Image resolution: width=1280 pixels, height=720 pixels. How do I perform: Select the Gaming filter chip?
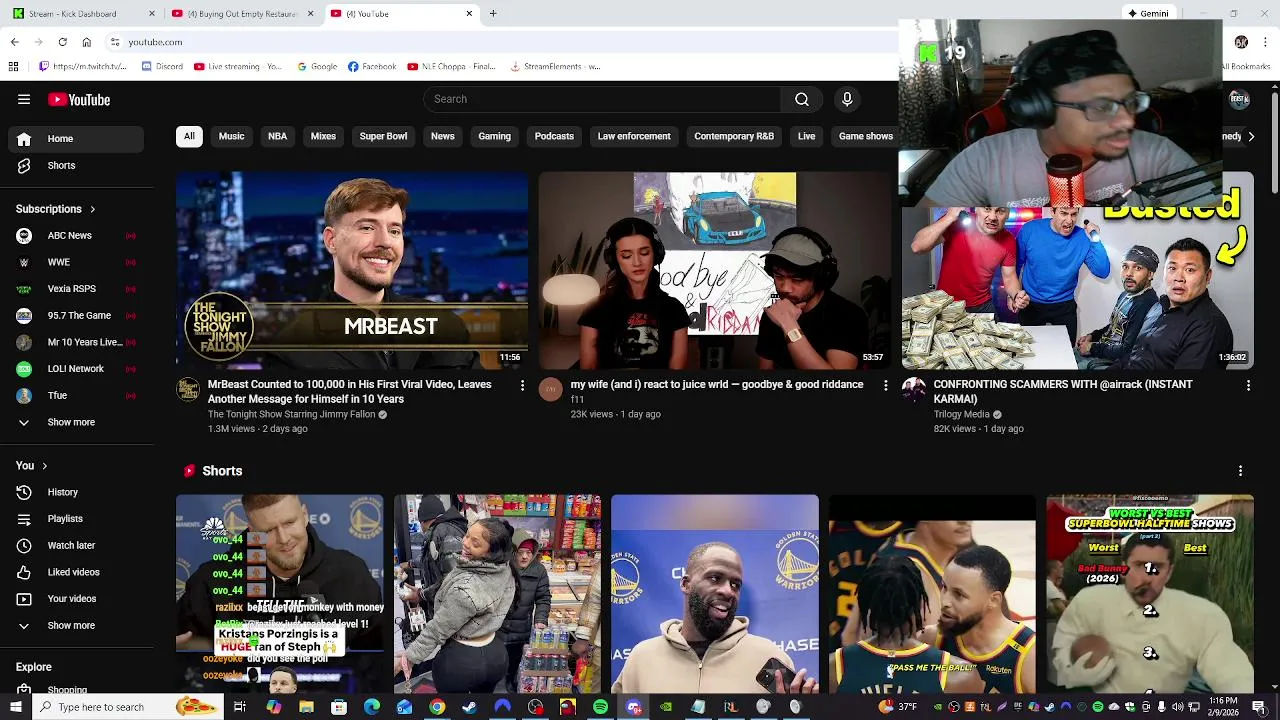pos(494,136)
